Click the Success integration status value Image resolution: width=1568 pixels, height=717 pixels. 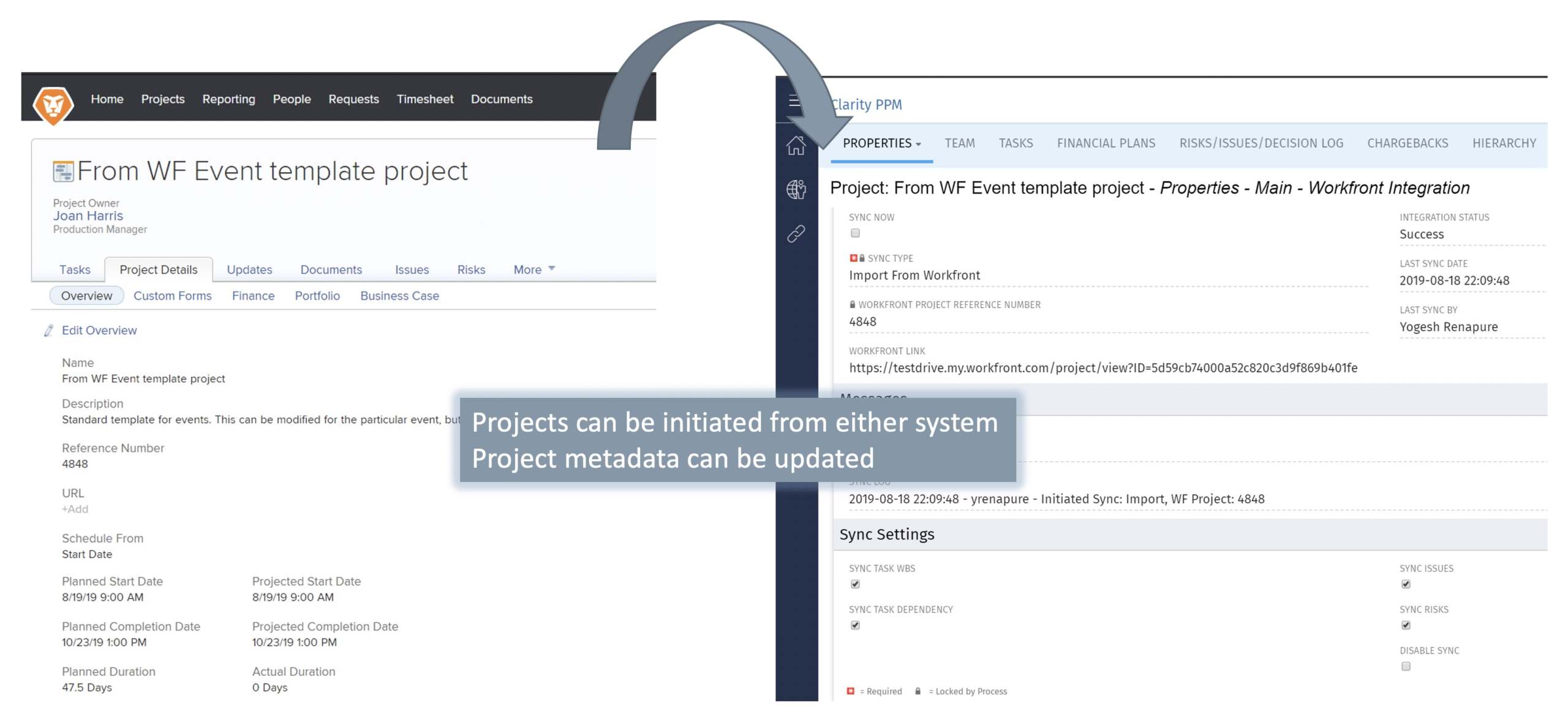pos(1421,235)
